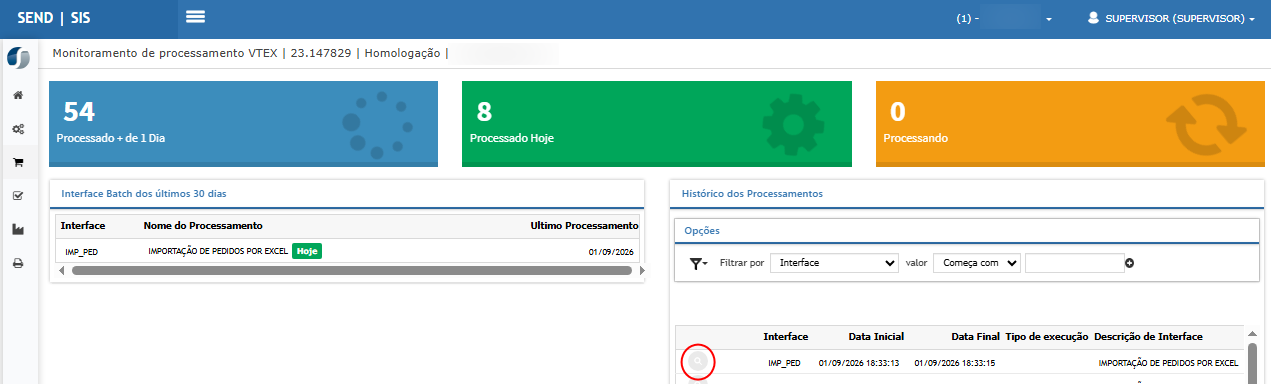The width and height of the screenshot is (1271, 384).
Task: Select 01/09/2026 18:33:15 end date cell
Action: click(955, 362)
